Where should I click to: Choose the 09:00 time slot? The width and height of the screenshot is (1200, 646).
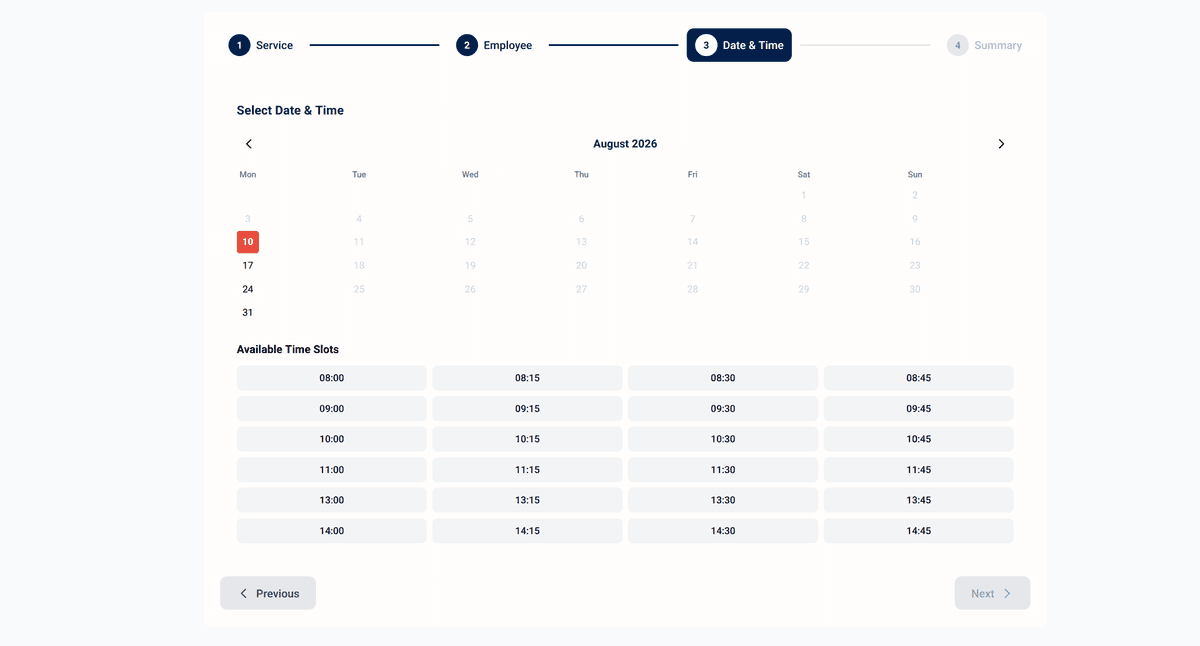(332, 408)
